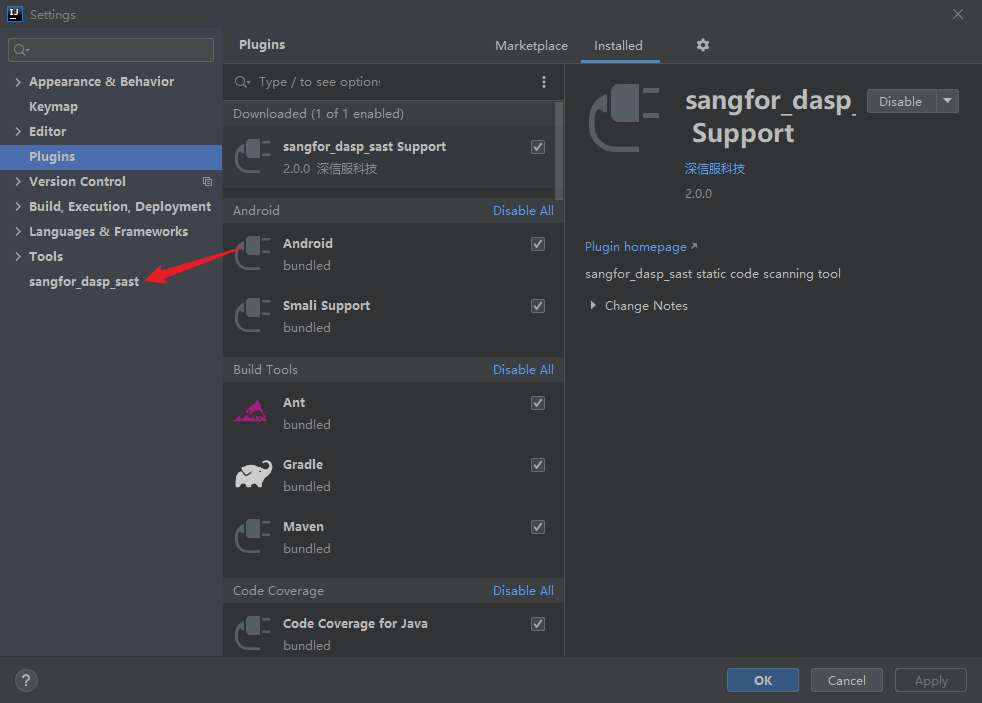Viewport: 982px width, 703px height.
Task: Focus the plugin search options field
Action: 390,82
